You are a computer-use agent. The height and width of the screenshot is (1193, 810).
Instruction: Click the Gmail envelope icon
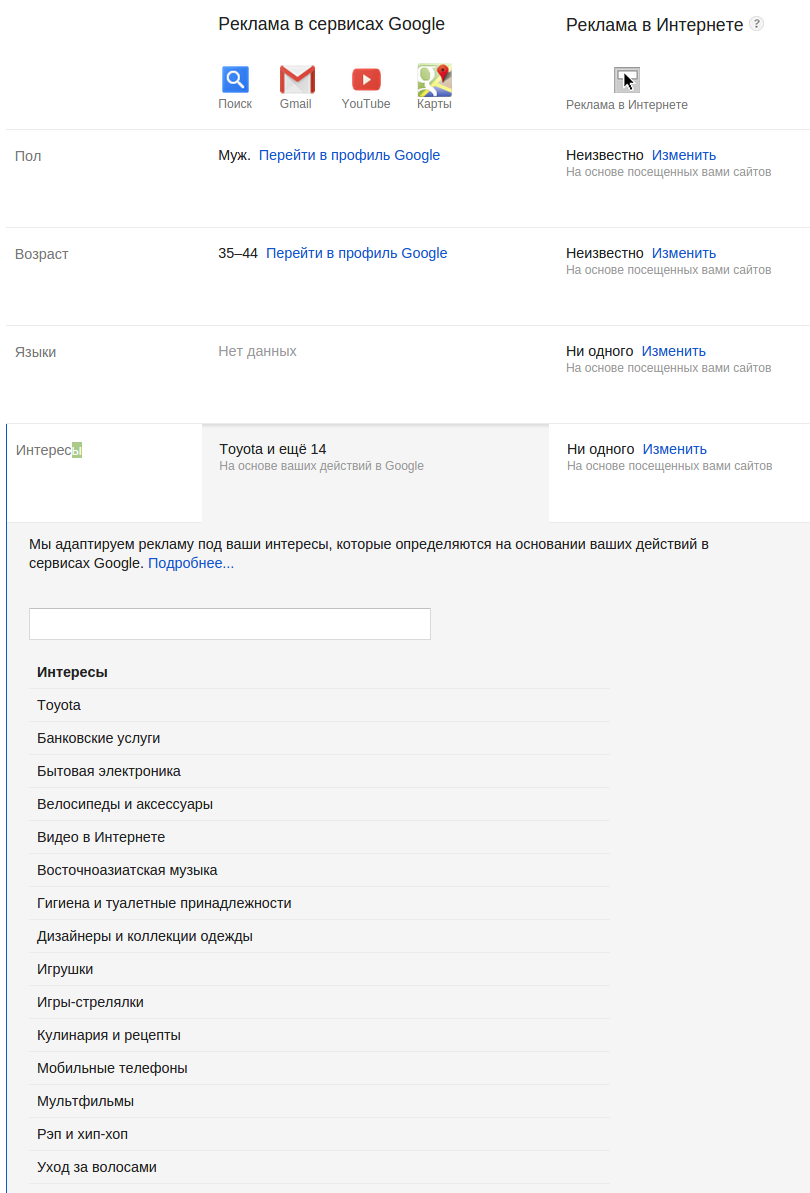(297, 79)
